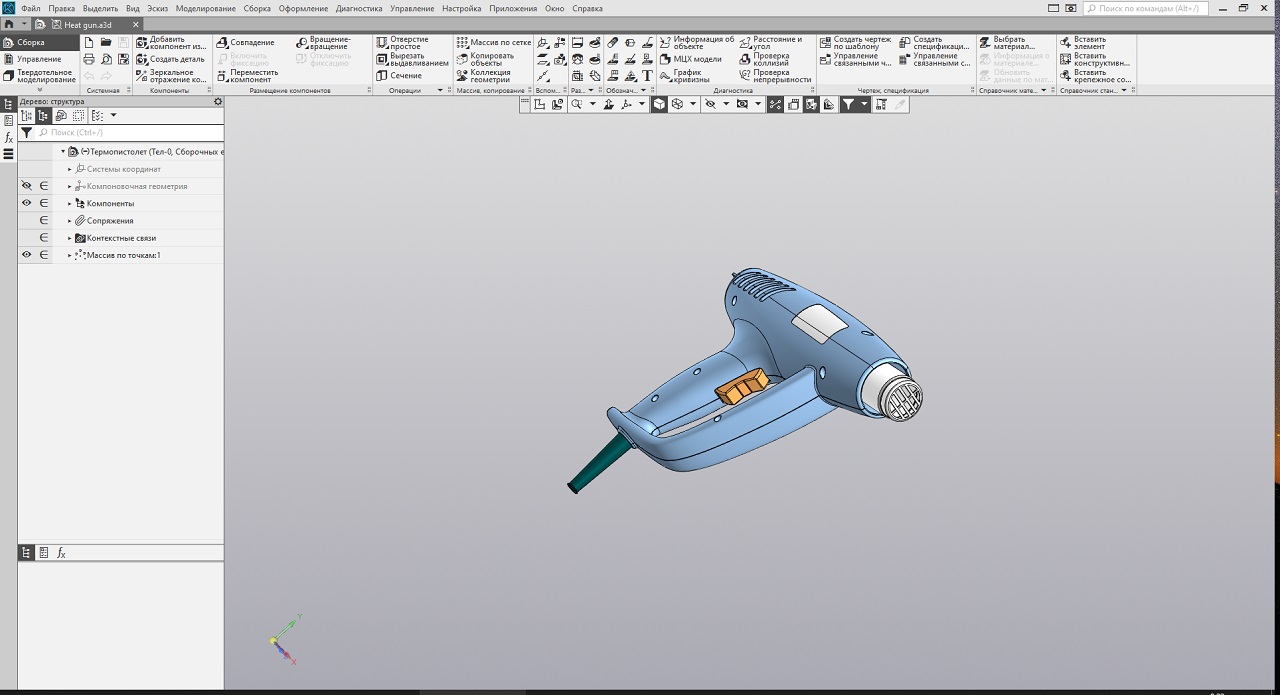This screenshot has height=695, width=1280.
Task: Expand the 'Контекстные связи' tree node
Action: [70, 238]
